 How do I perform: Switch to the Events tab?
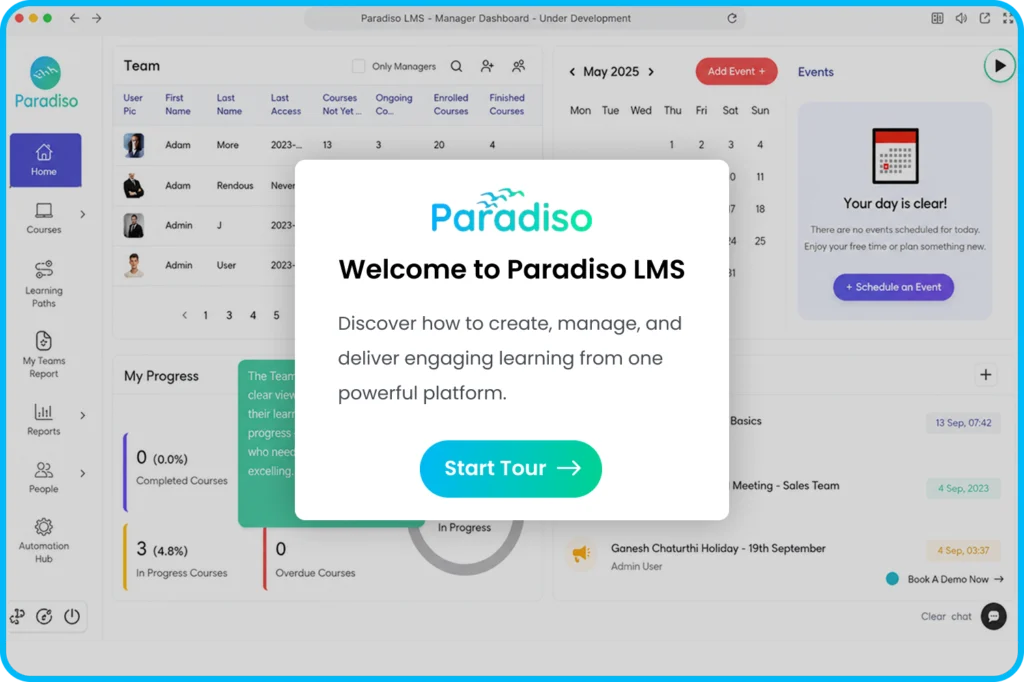815,72
